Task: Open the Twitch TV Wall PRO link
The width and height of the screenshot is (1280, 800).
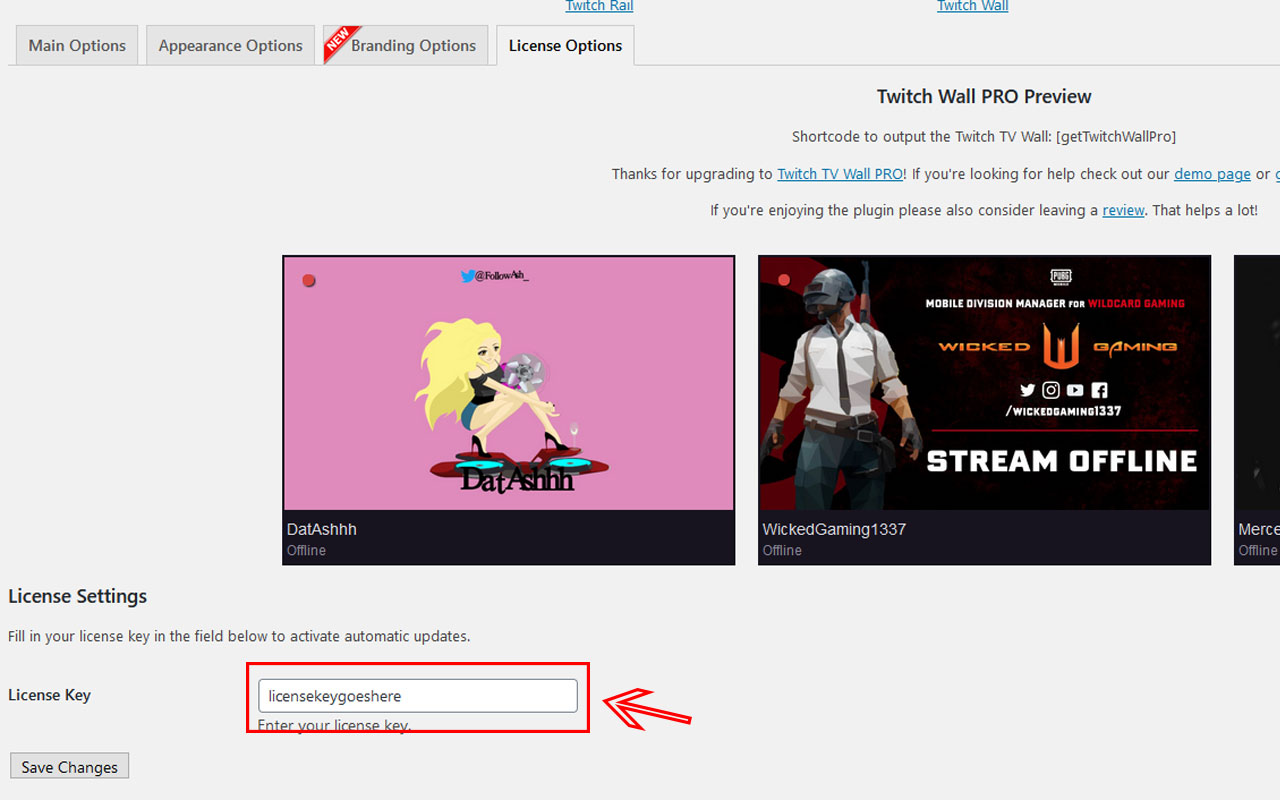Action: click(840, 174)
